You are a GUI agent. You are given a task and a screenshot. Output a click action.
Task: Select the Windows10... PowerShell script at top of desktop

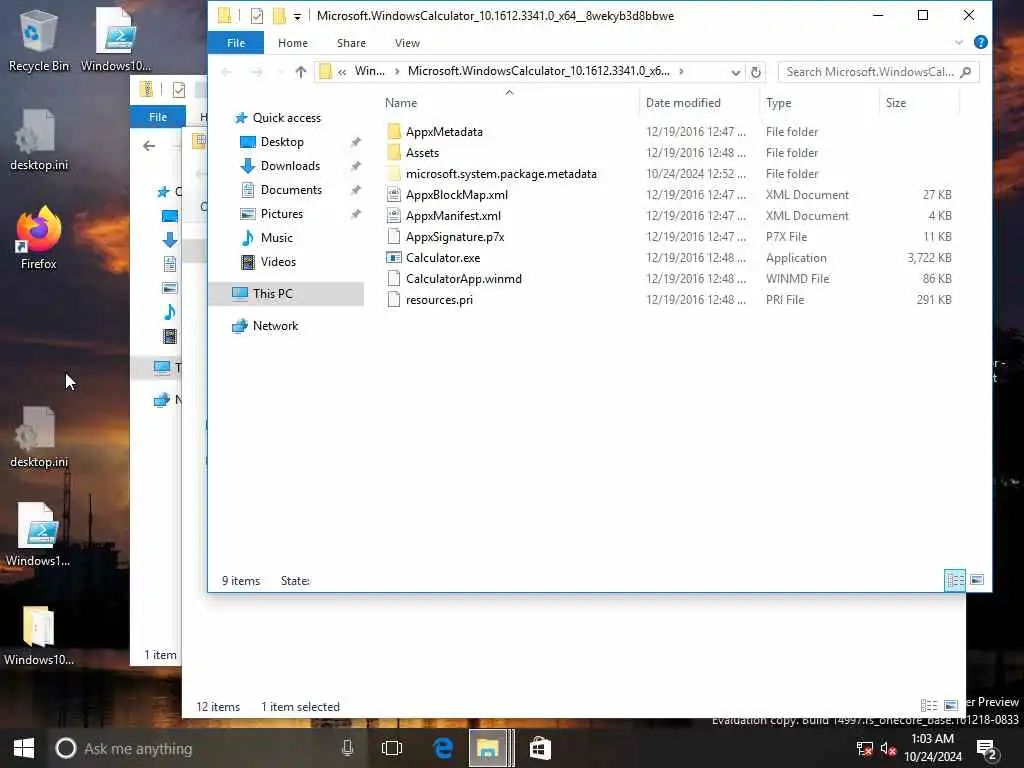point(116,40)
